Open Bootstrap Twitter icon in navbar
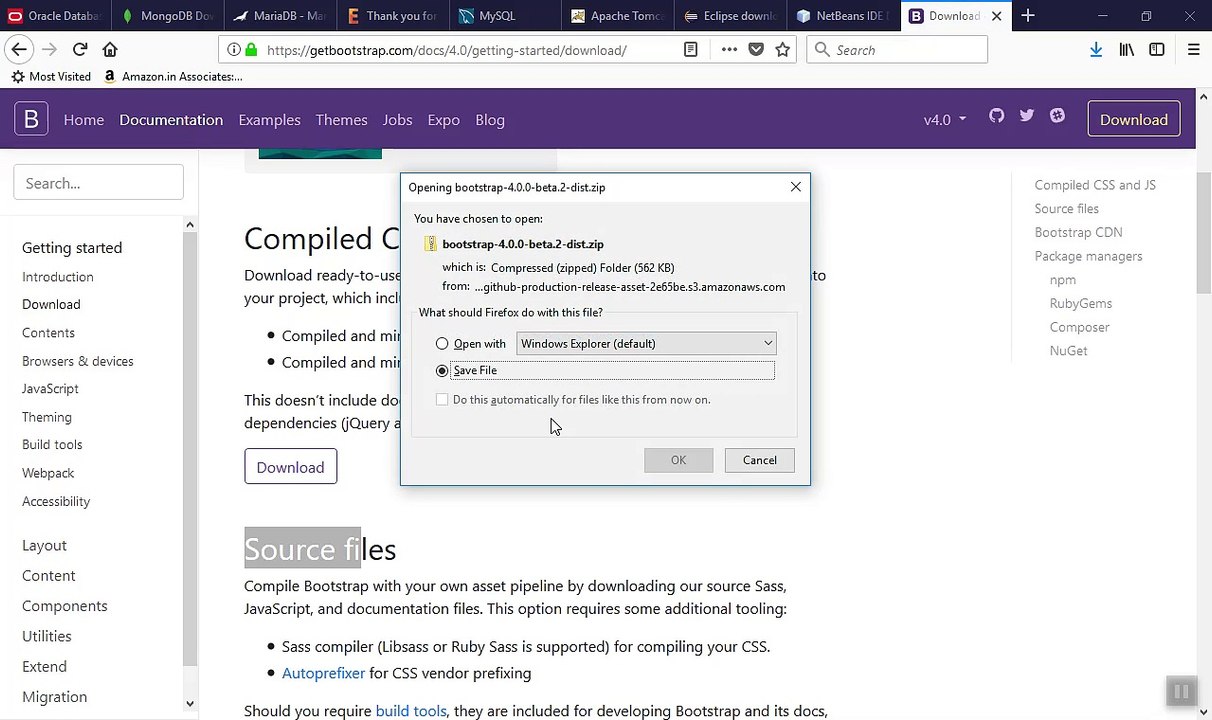The height and width of the screenshot is (720, 1212). pos(1027,116)
